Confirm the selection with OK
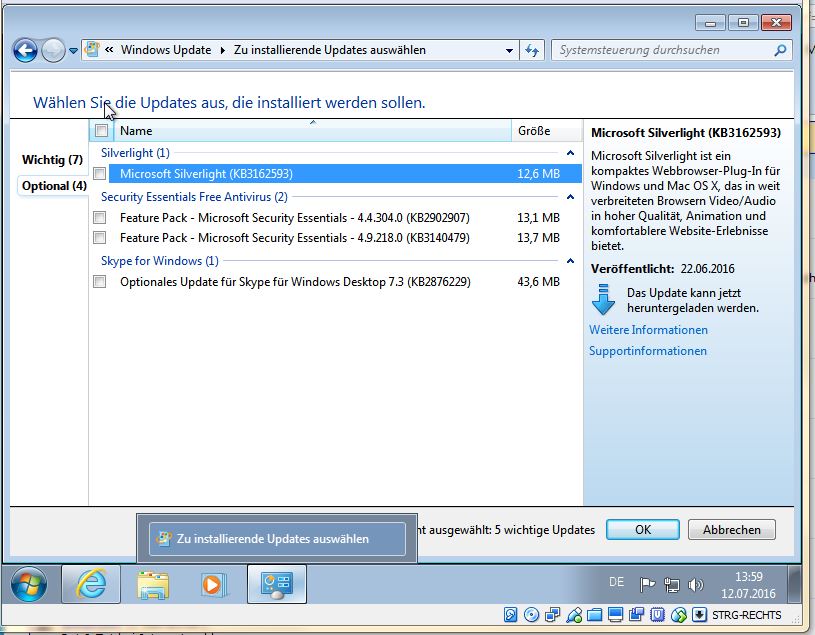 642,530
